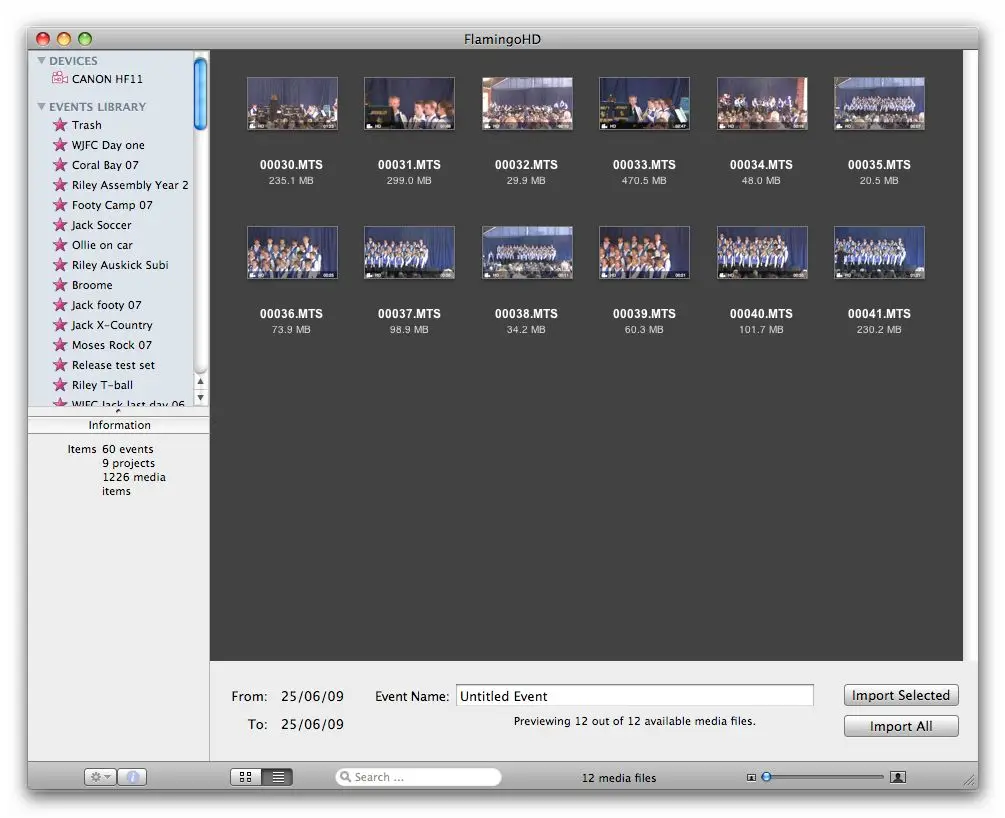
Task: Click the window resize grip corner
Action: pos(970,780)
